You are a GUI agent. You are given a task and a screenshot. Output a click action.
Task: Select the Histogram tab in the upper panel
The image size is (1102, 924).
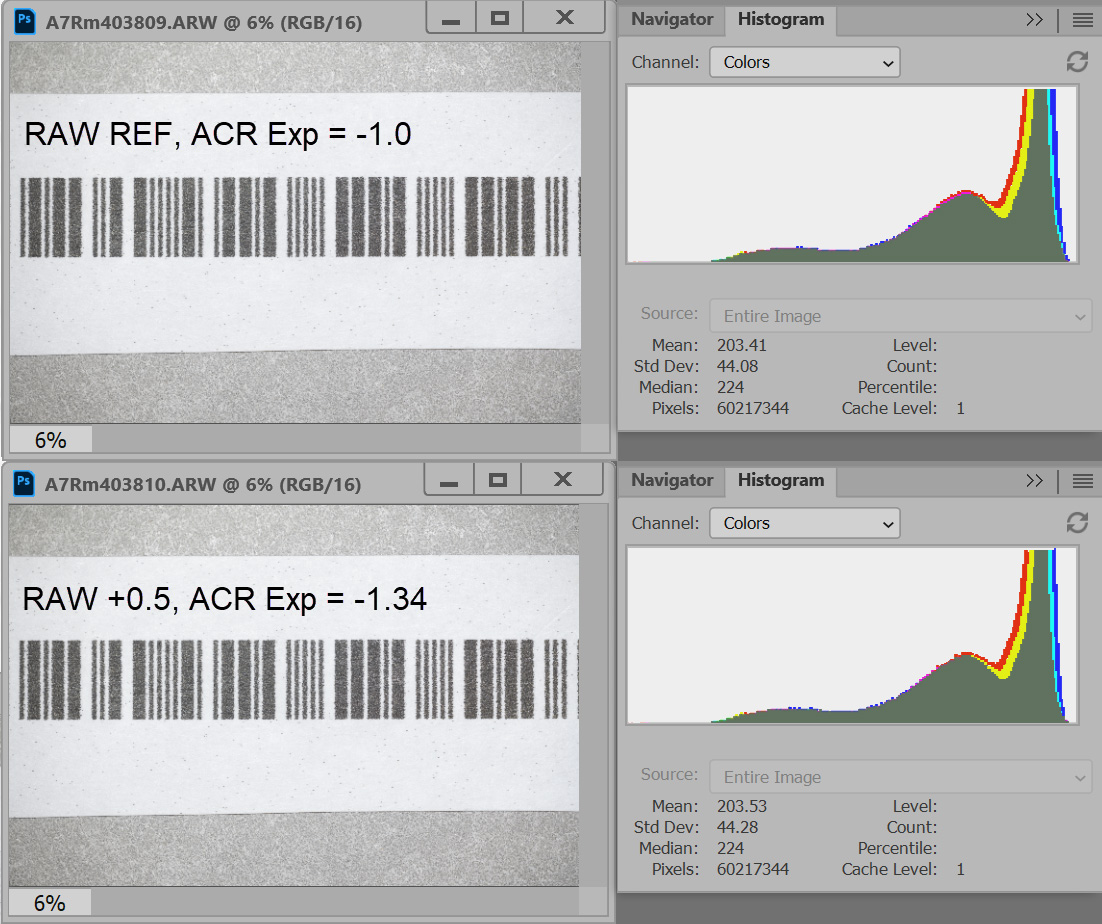tap(781, 19)
